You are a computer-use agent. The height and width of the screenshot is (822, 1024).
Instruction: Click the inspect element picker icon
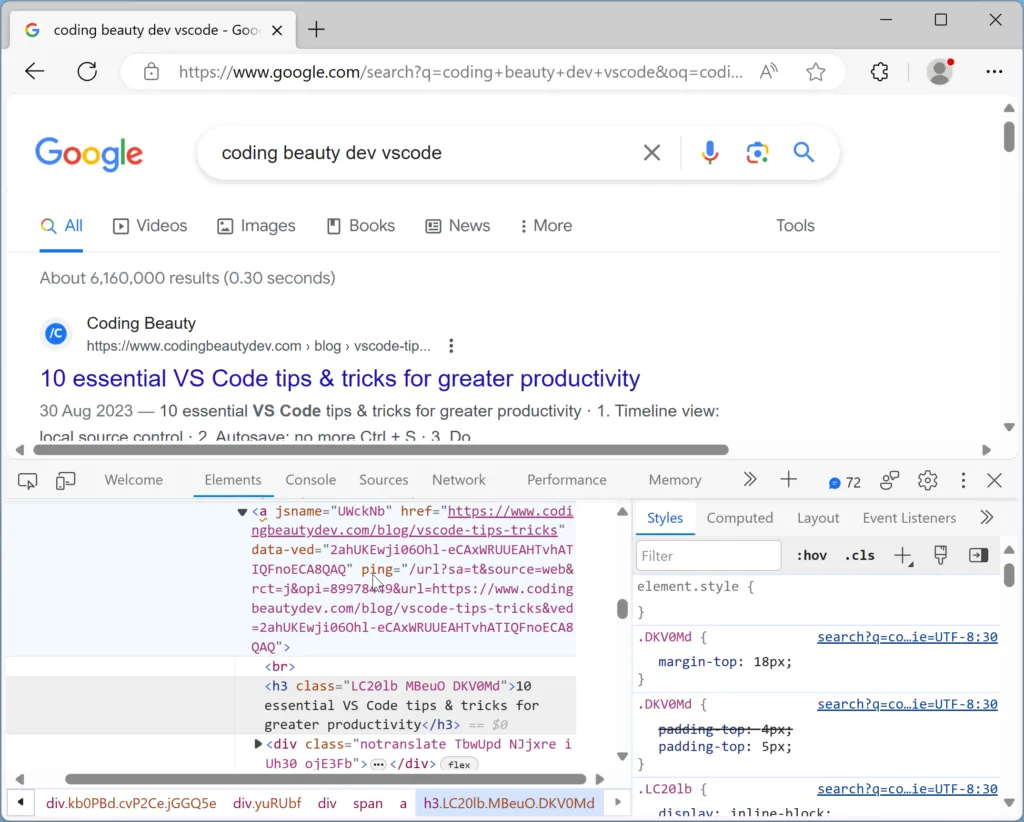(x=27, y=481)
